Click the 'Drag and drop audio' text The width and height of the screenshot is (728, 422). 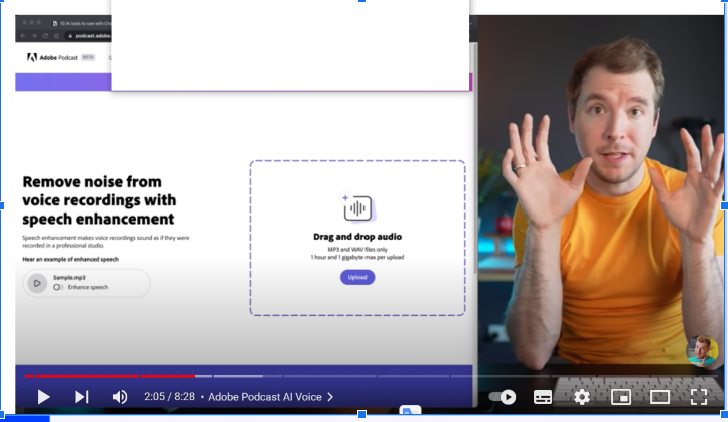pyautogui.click(x=358, y=237)
